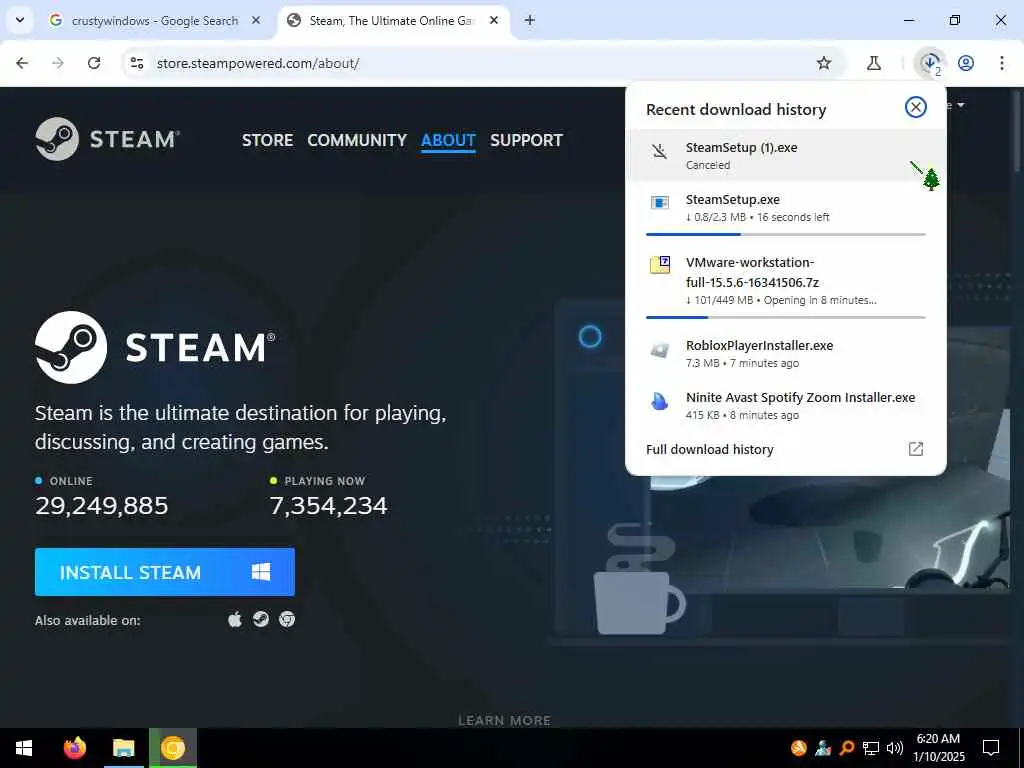Image resolution: width=1024 pixels, height=768 pixels.
Task: Open Full download history external-link icon
Action: click(916, 449)
